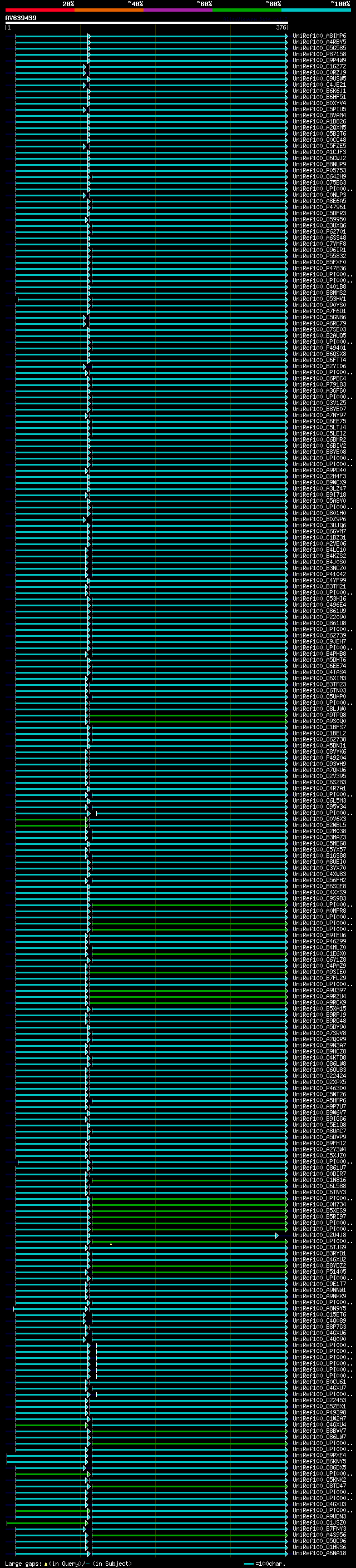Select the UniRef100_C8VAM4 label
Viewport: 356px width, 1568px height.
[319, 115]
